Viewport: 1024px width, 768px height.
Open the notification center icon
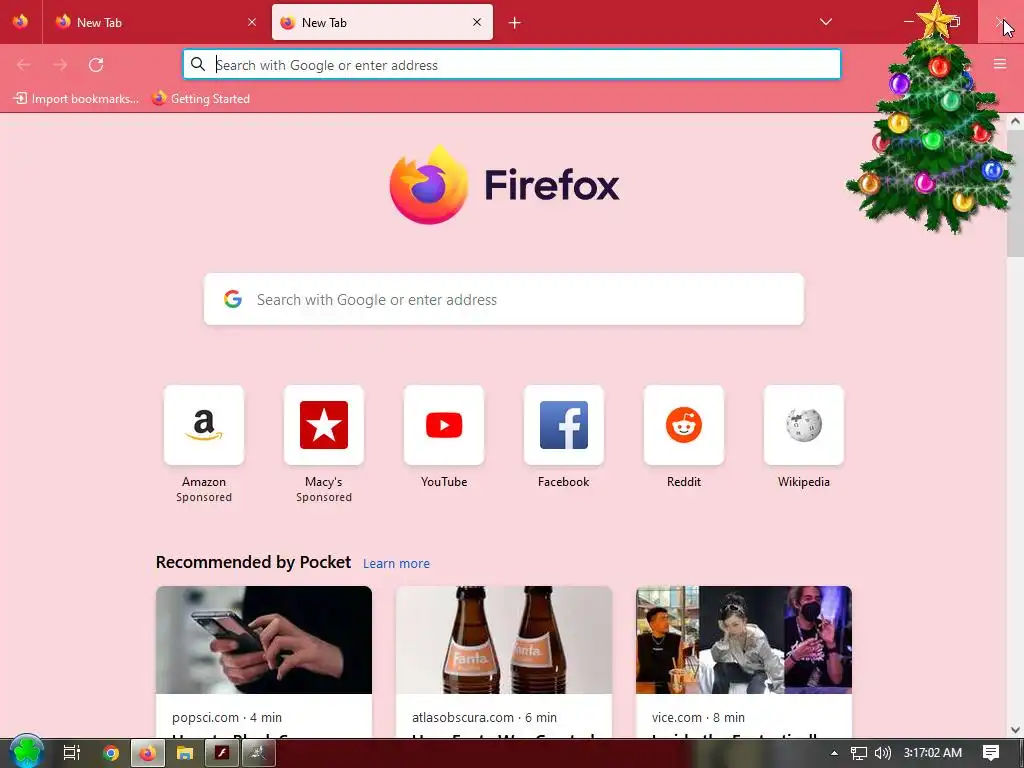tap(991, 753)
